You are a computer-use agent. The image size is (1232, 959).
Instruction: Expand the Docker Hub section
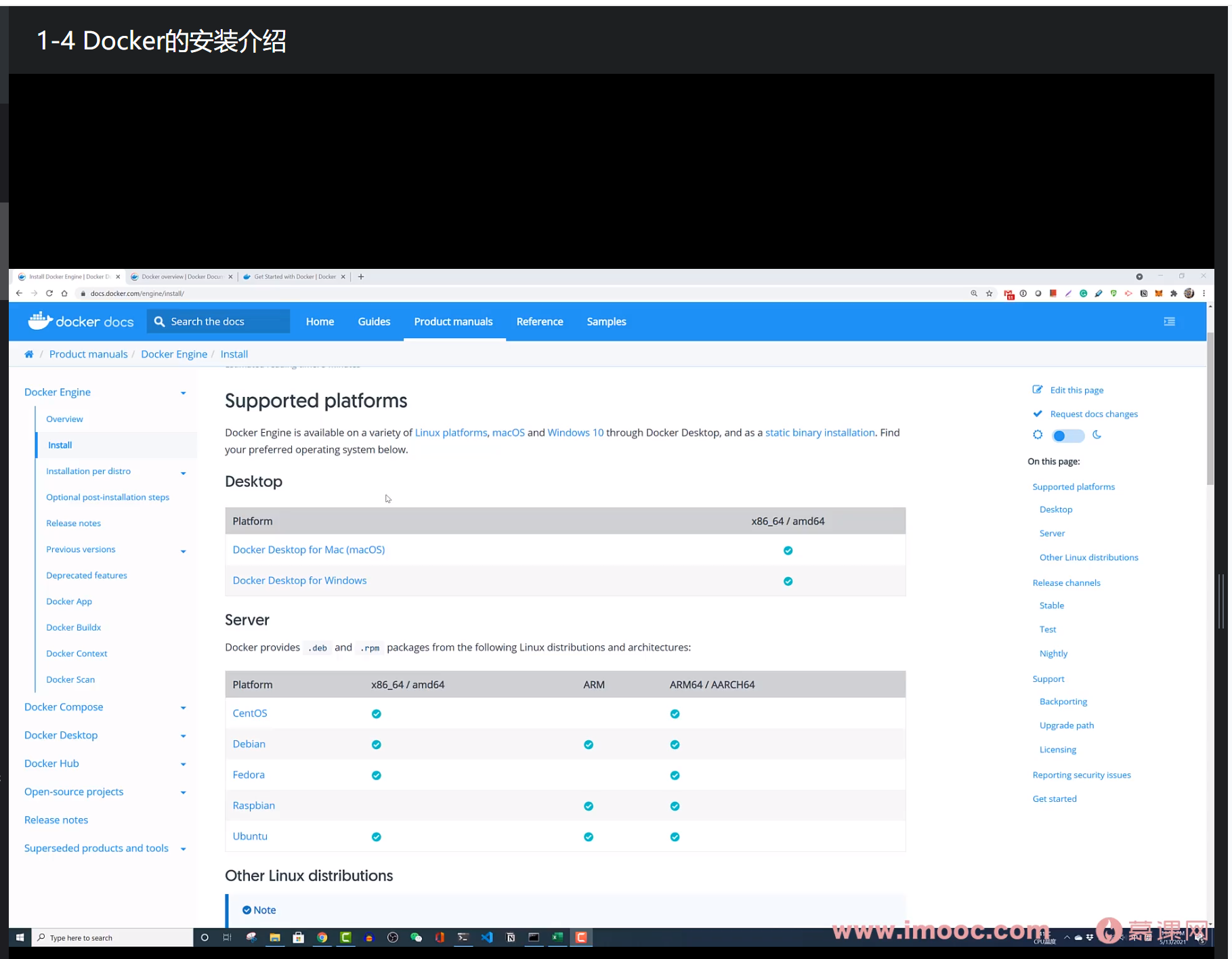point(183,765)
